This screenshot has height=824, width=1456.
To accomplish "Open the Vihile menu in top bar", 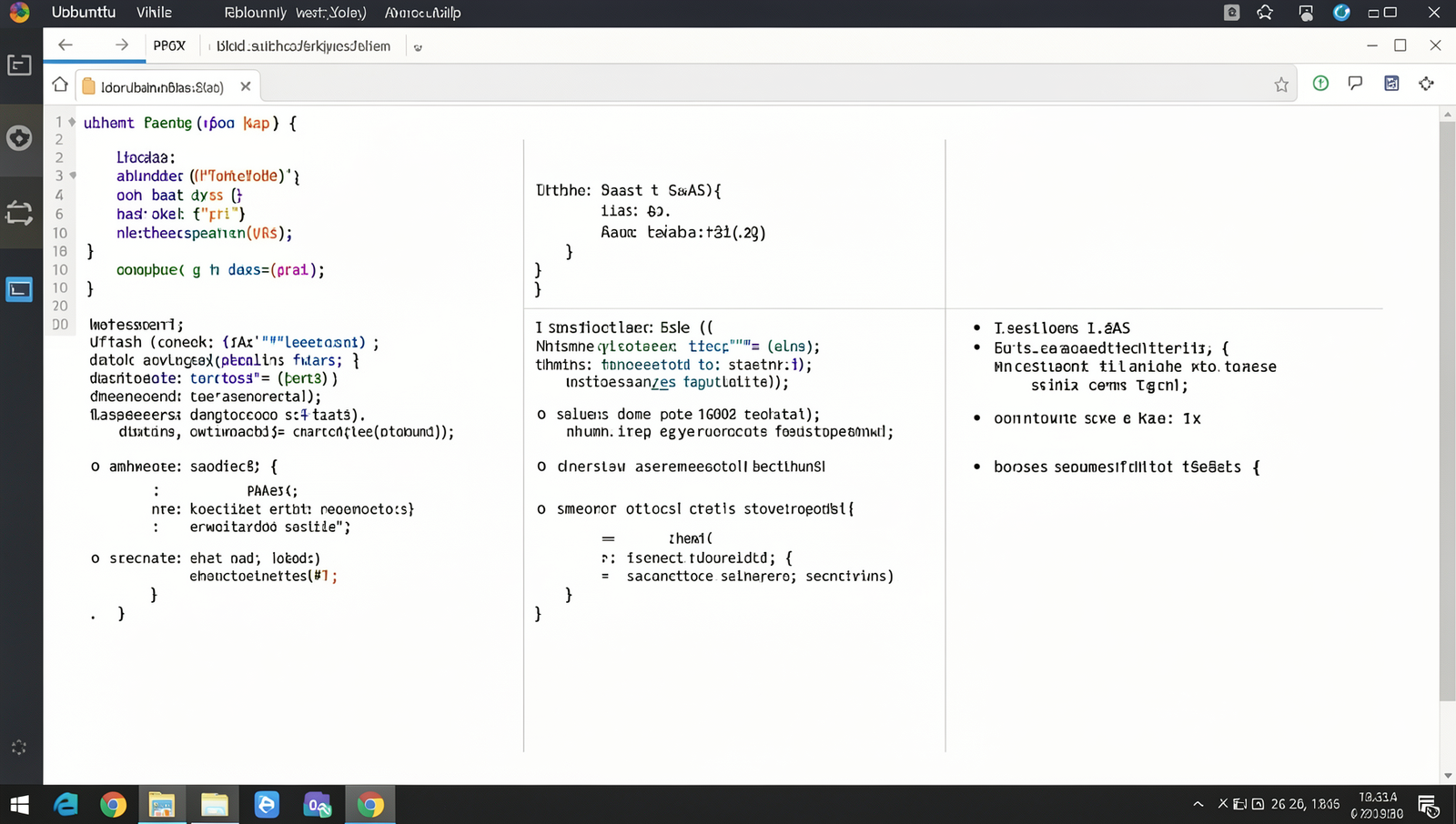I will click(154, 12).
